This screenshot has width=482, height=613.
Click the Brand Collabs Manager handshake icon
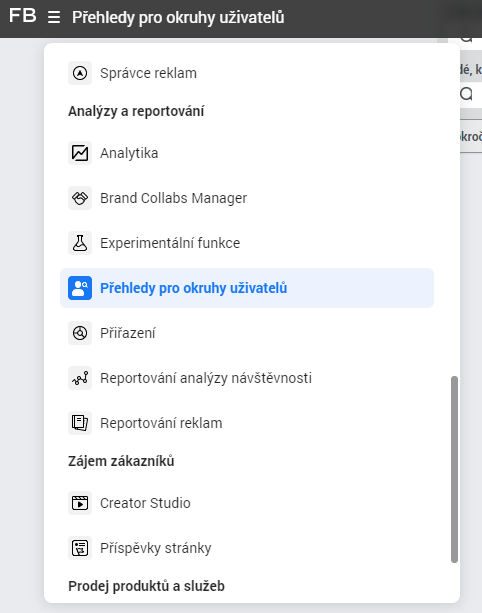[80, 198]
